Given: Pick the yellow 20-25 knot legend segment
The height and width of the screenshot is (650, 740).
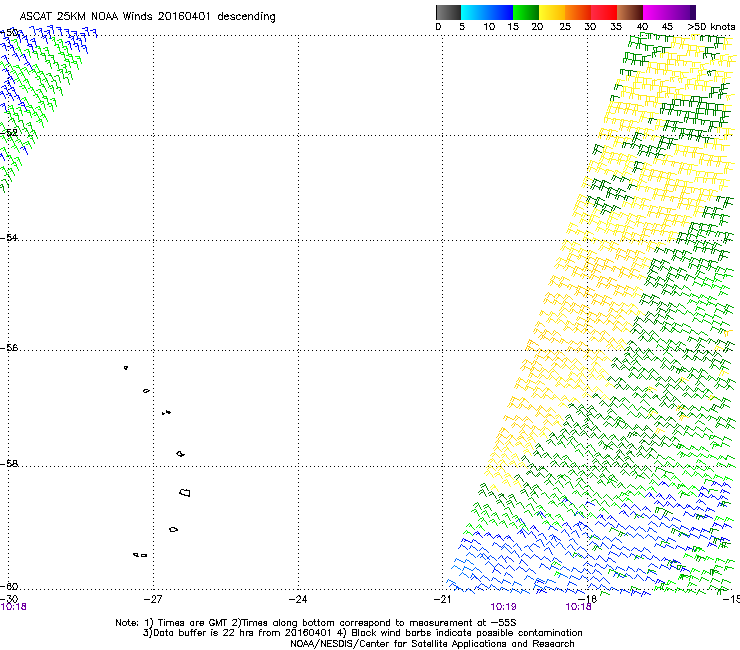Looking at the screenshot, I should click(x=552, y=12).
